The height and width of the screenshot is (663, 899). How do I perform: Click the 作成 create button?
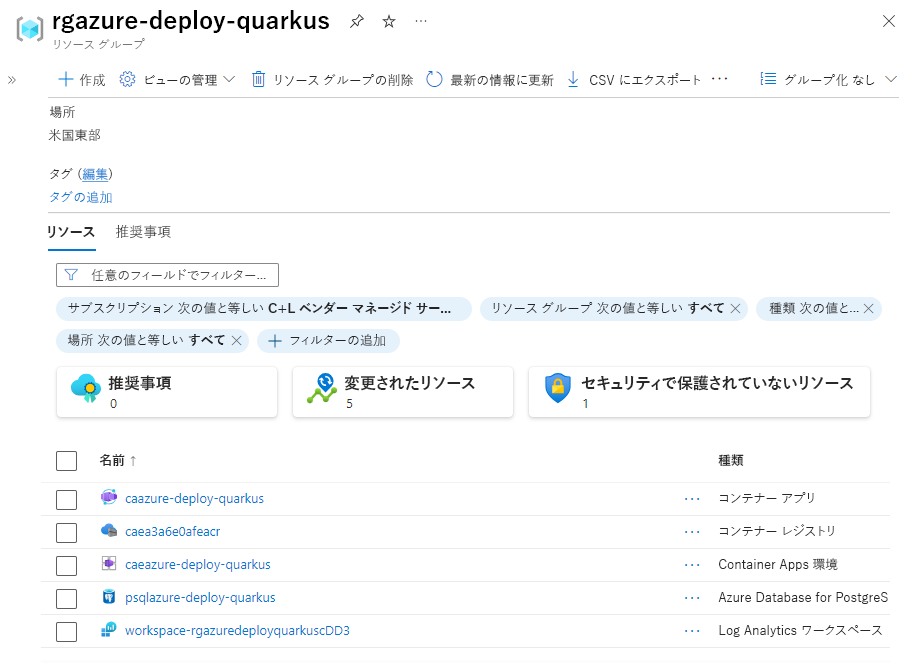82,80
